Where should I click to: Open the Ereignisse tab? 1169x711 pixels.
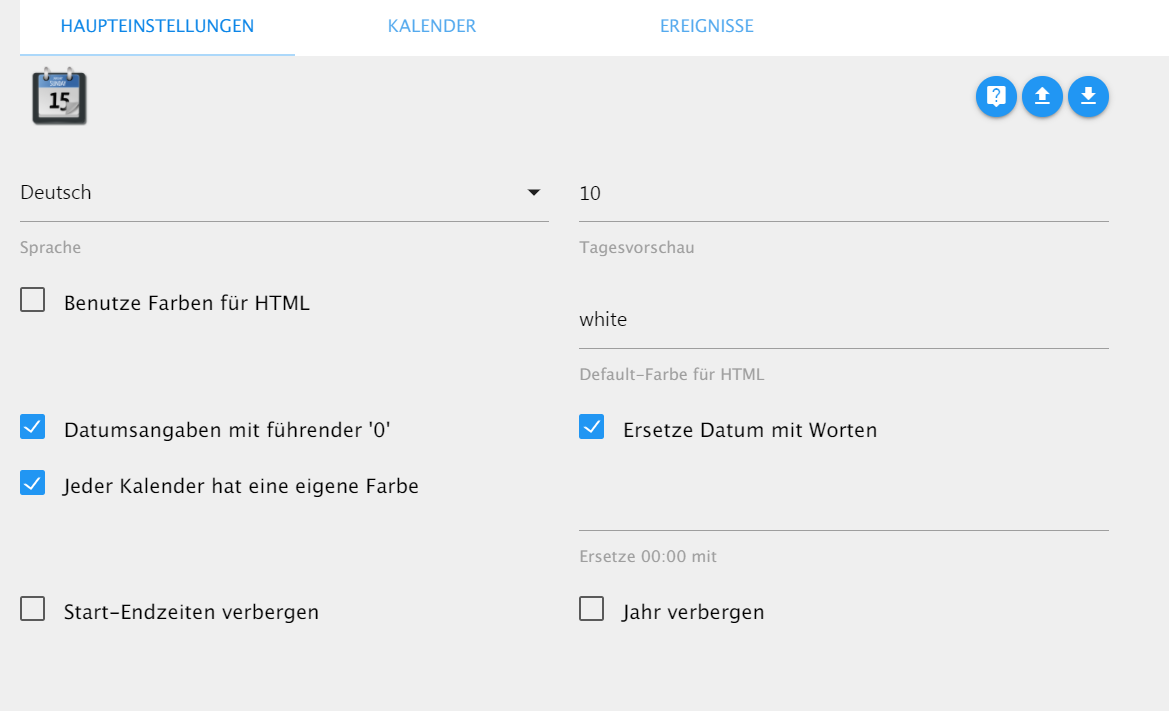point(706,26)
